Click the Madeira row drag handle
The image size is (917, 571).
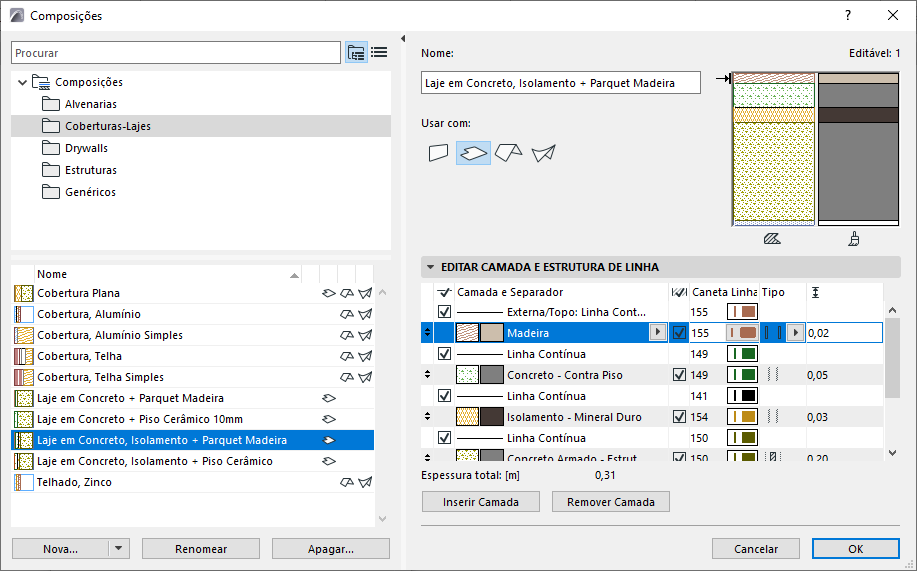coord(428,333)
